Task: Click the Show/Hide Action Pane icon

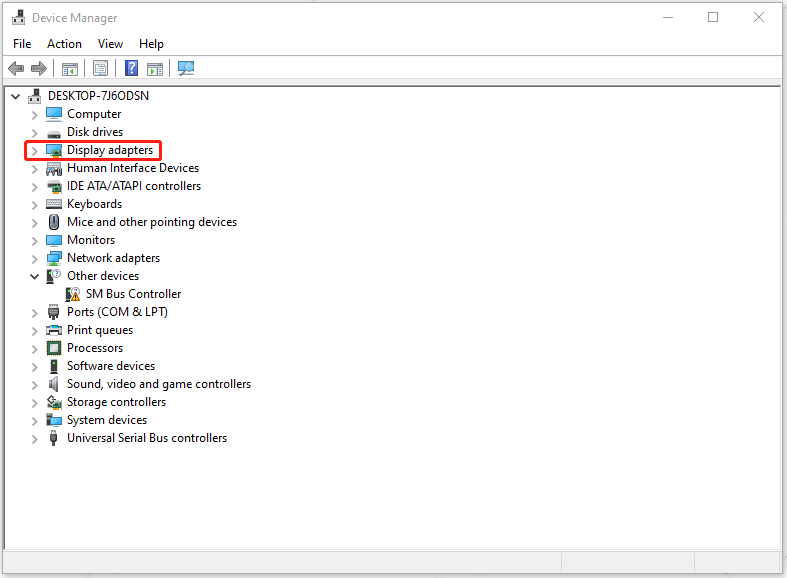Action: pyautogui.click(x=155, y=69)
